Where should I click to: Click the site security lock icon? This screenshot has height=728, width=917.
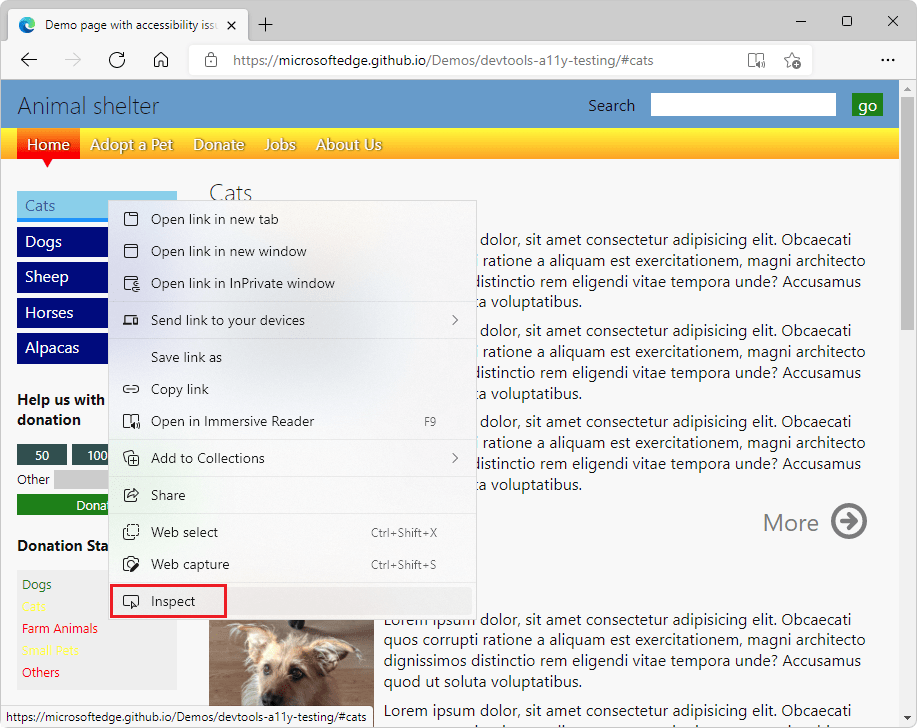click(211, 60)
